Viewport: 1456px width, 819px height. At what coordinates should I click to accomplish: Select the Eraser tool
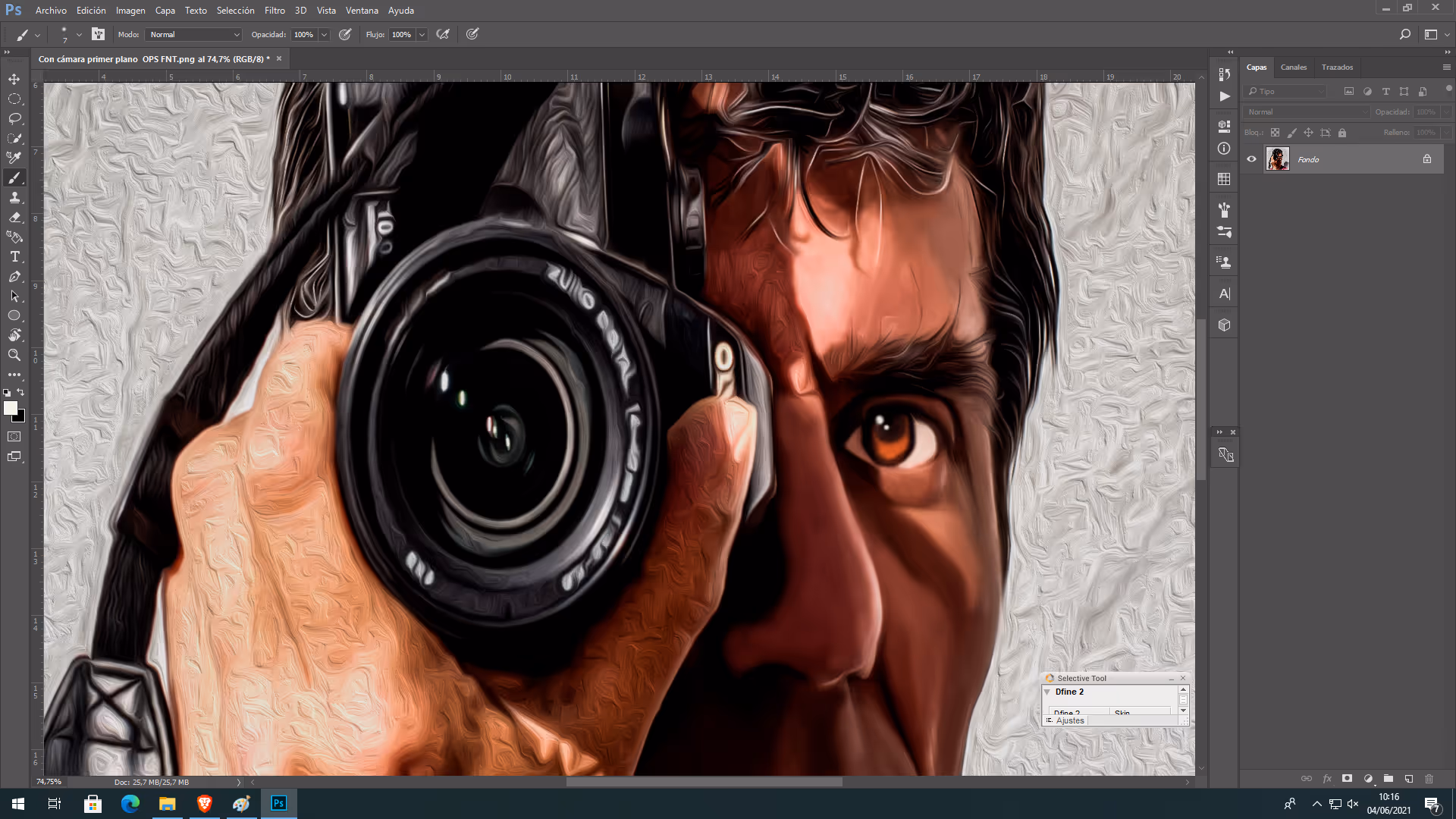pyautogui.click(x=14, y=217)
